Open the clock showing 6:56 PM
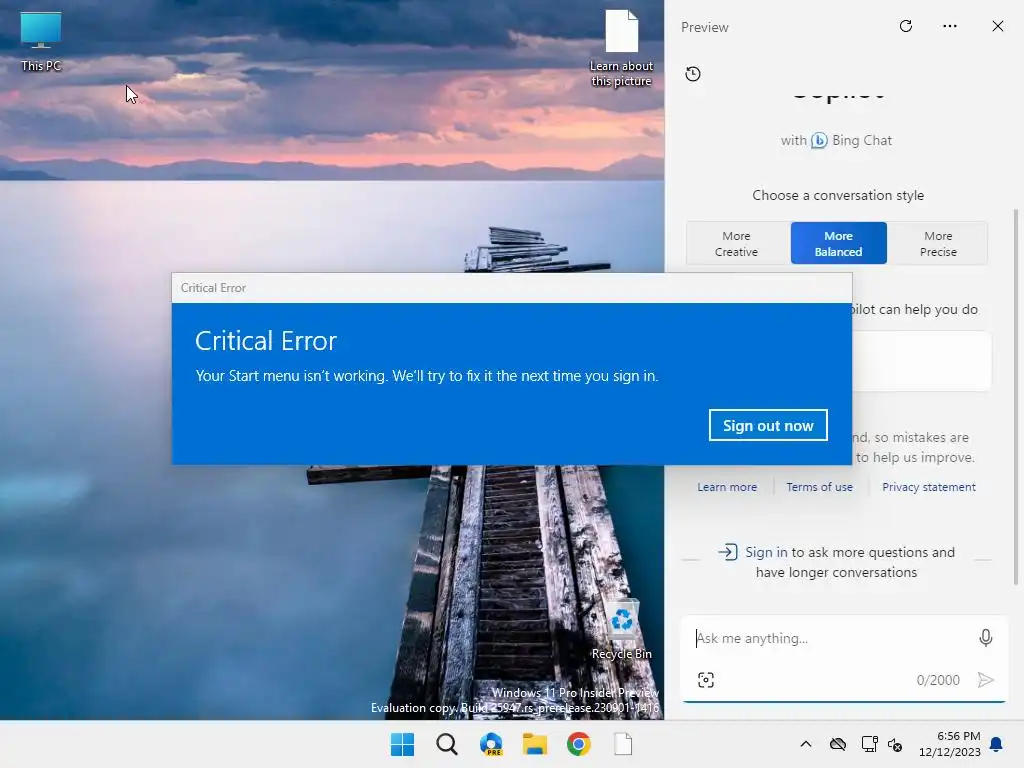Image resolution: width=1024 pixels, height=768 pixels. click(950, 744)
